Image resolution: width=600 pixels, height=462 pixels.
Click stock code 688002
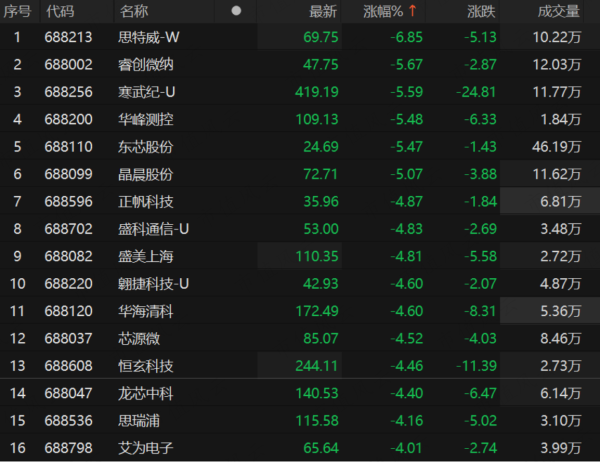pos(68,65)
